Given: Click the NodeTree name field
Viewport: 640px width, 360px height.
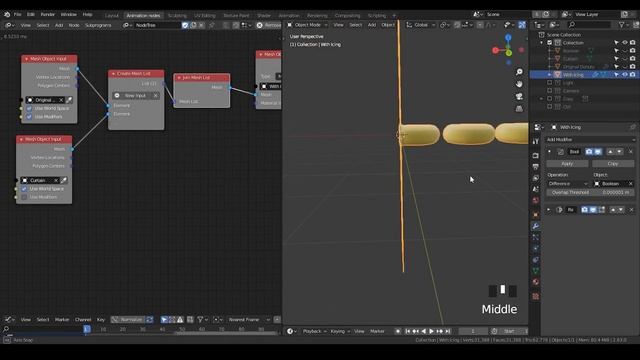Looking at the screenshot, I should point(157,25).
